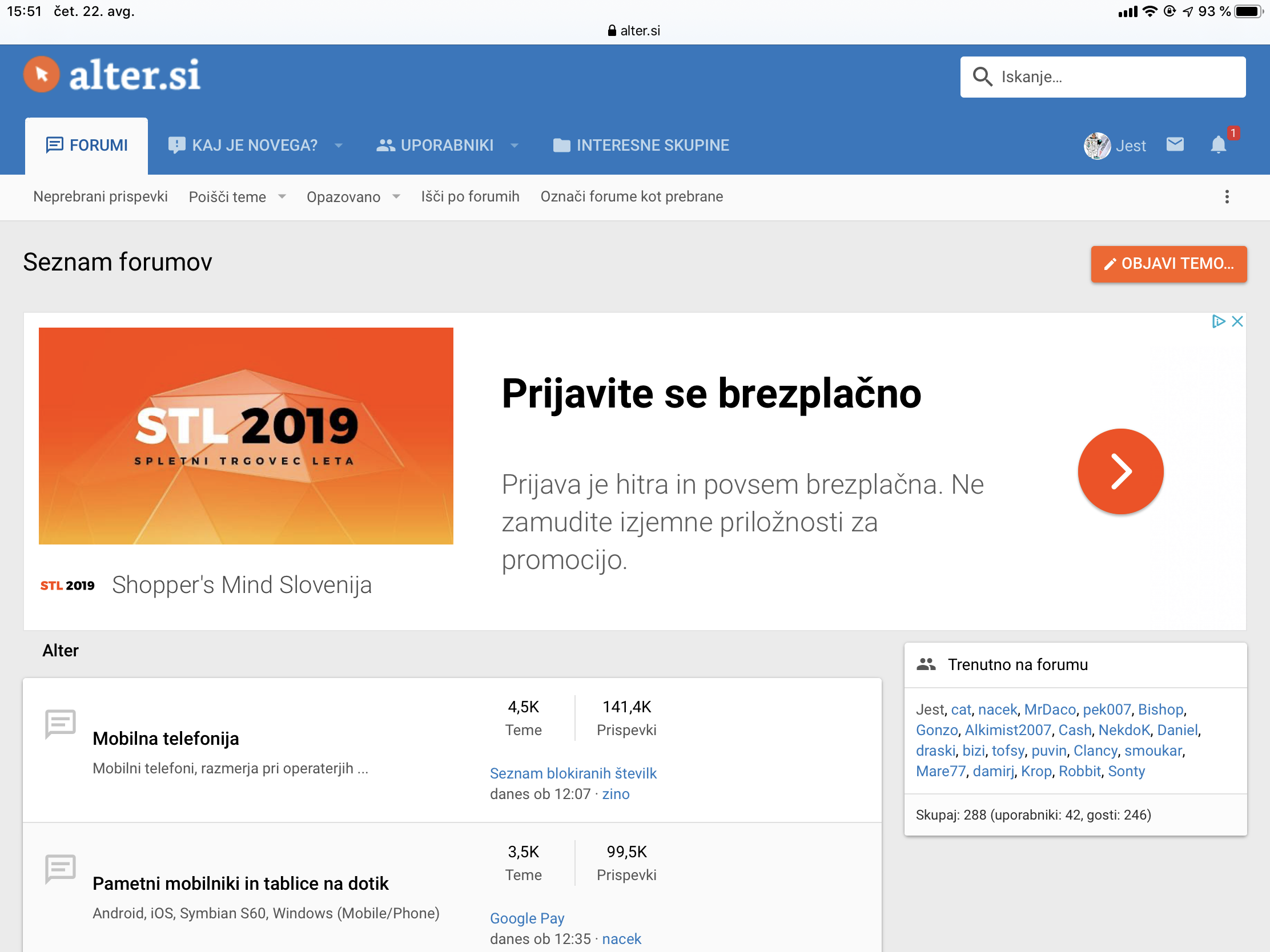This screenshot has height=952, width=1270.
Task: Open the Pametni mobilniki in tablice na dotik forum
Action: 240,884
